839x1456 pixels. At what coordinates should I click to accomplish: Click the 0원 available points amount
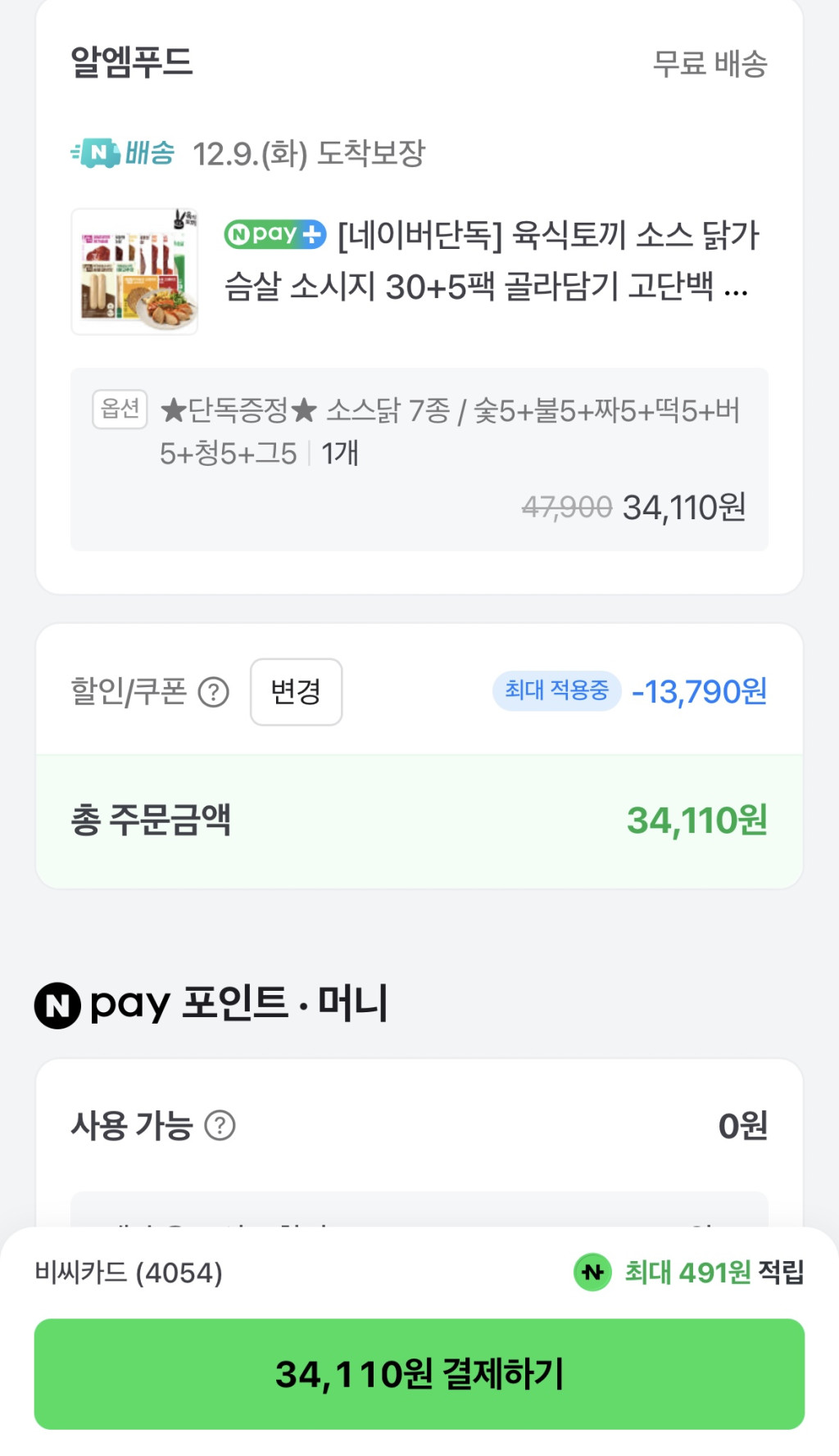742,1126
